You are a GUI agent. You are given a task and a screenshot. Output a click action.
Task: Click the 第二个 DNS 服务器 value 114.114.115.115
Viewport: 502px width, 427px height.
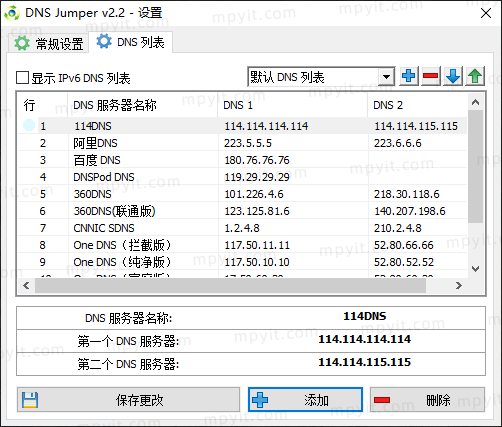point(365,362)
